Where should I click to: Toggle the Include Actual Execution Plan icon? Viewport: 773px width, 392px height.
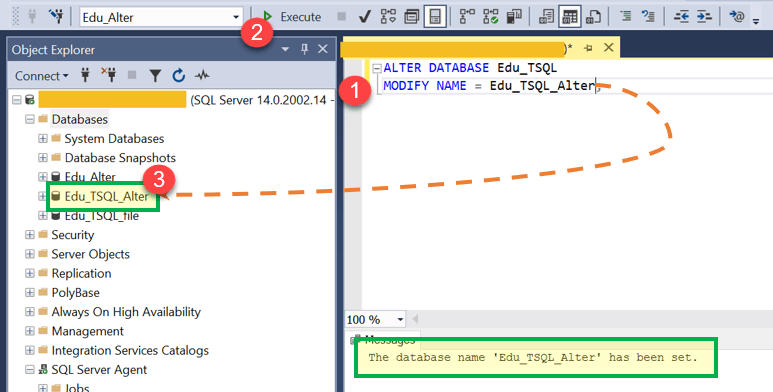(467, 17)
